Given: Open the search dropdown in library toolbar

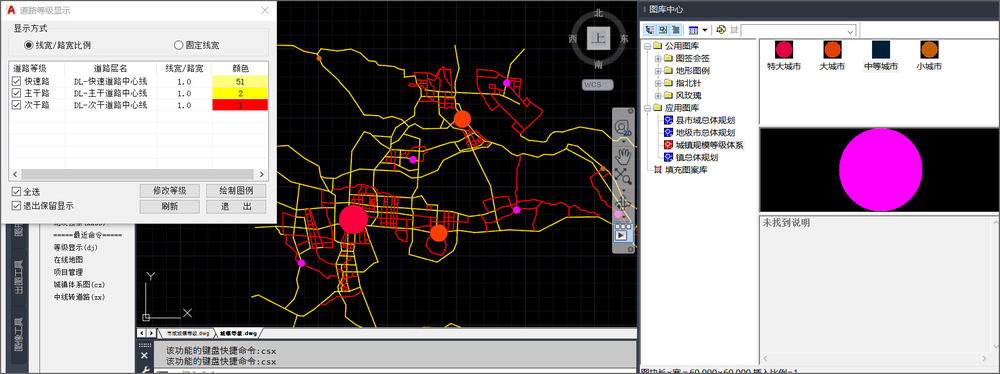Looking at the screenshot, I should point(850,31).
